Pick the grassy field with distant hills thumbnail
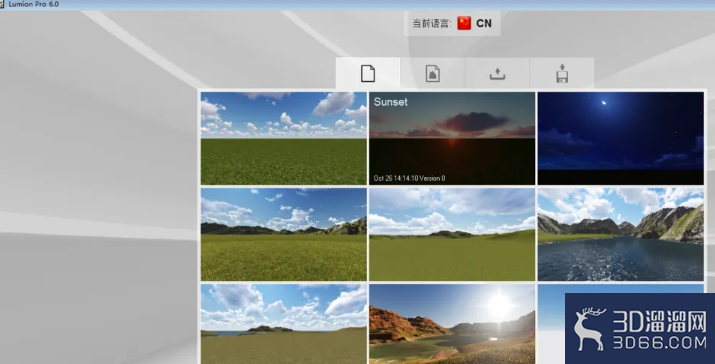The height and width of the screenshot is (364, 715). [x=284, y=234]
